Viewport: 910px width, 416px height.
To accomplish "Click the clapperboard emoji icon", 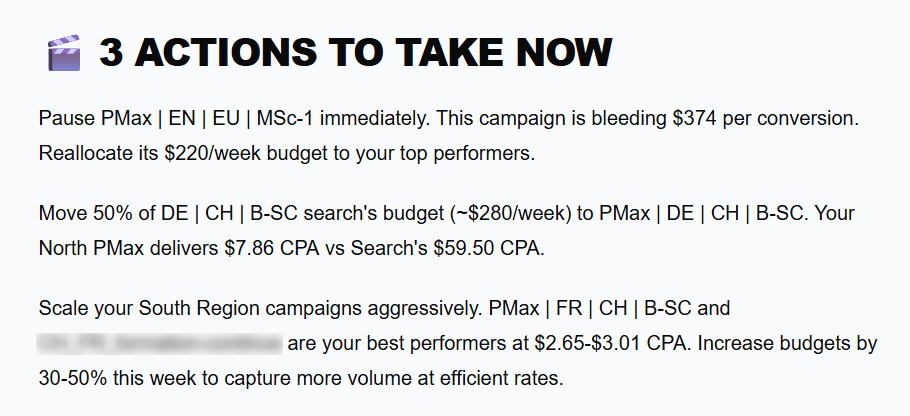I will 63,53.
